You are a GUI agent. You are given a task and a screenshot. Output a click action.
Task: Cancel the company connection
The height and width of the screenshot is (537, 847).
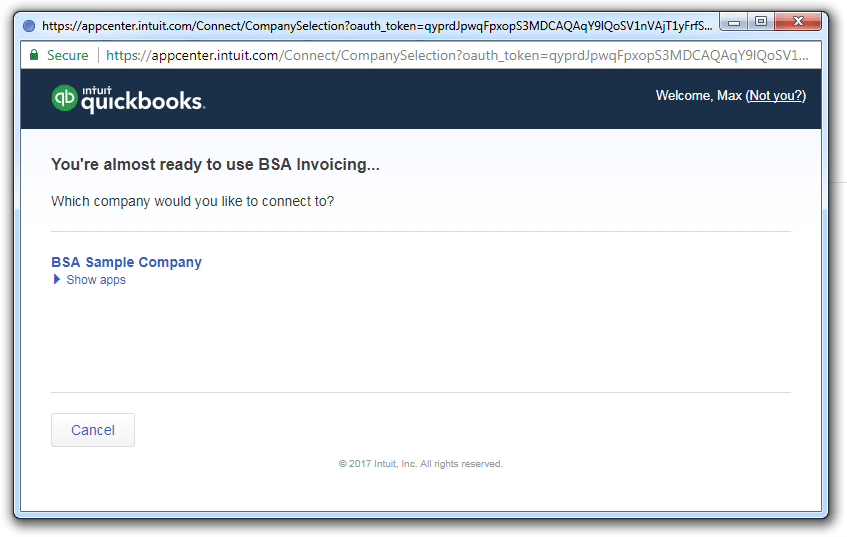(93, 430)
